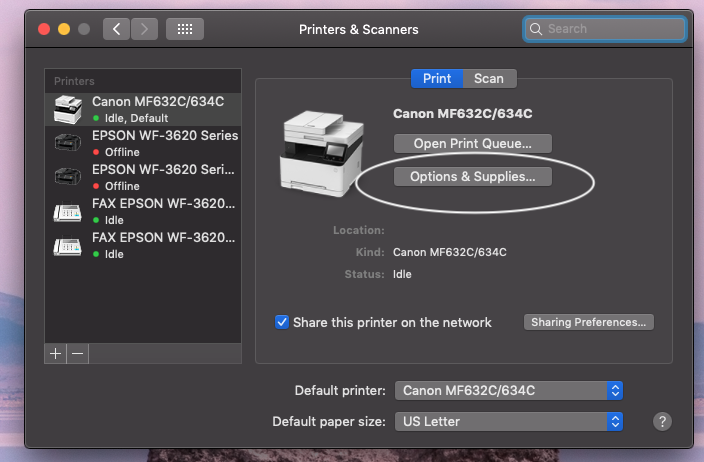Screen dimensions: 704x462
Task: Click the EPSON WF-3620 Seri... printer icon
Action: point(68,176)
